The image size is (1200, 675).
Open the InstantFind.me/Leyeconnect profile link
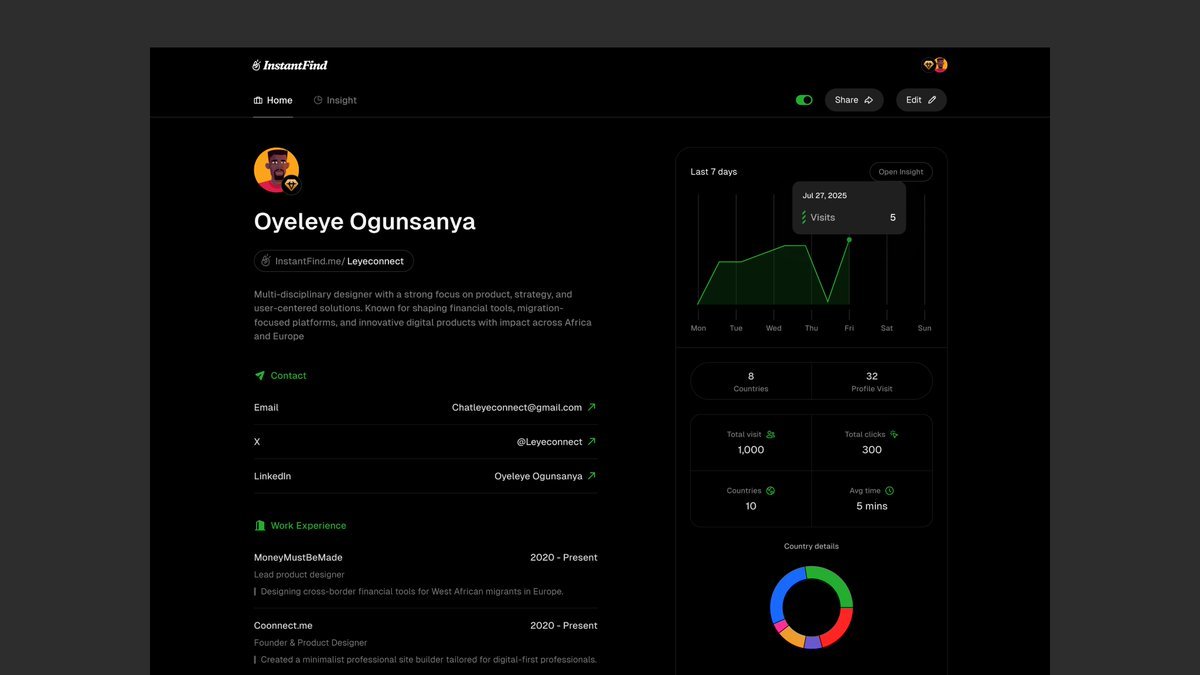(x=334, y=261)
